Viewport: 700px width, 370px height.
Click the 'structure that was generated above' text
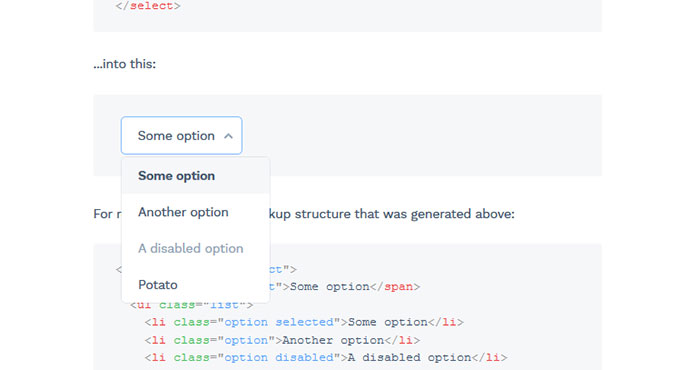coord(404,214)
